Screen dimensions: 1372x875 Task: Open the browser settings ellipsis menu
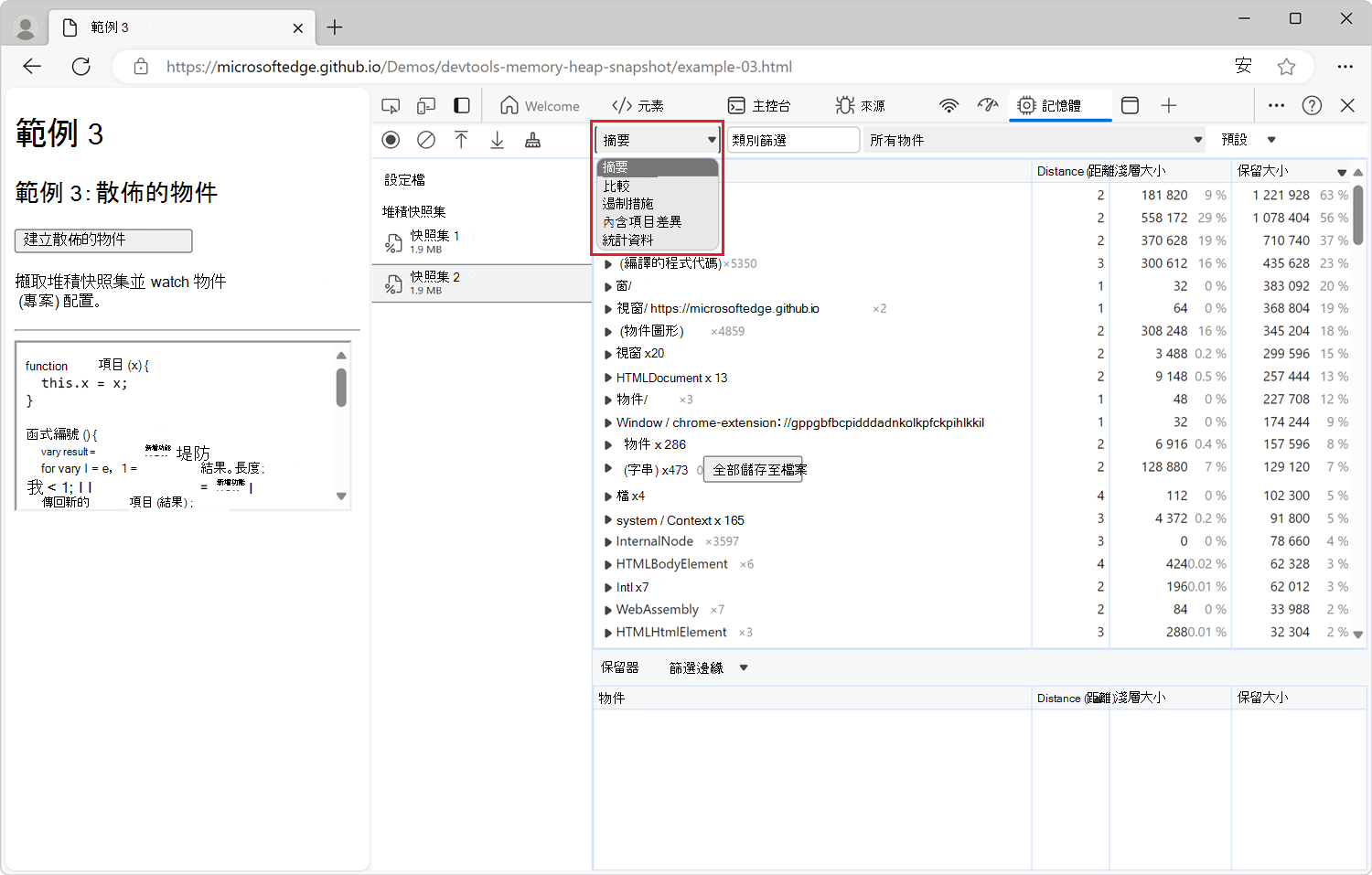(x=1345, y=66)
